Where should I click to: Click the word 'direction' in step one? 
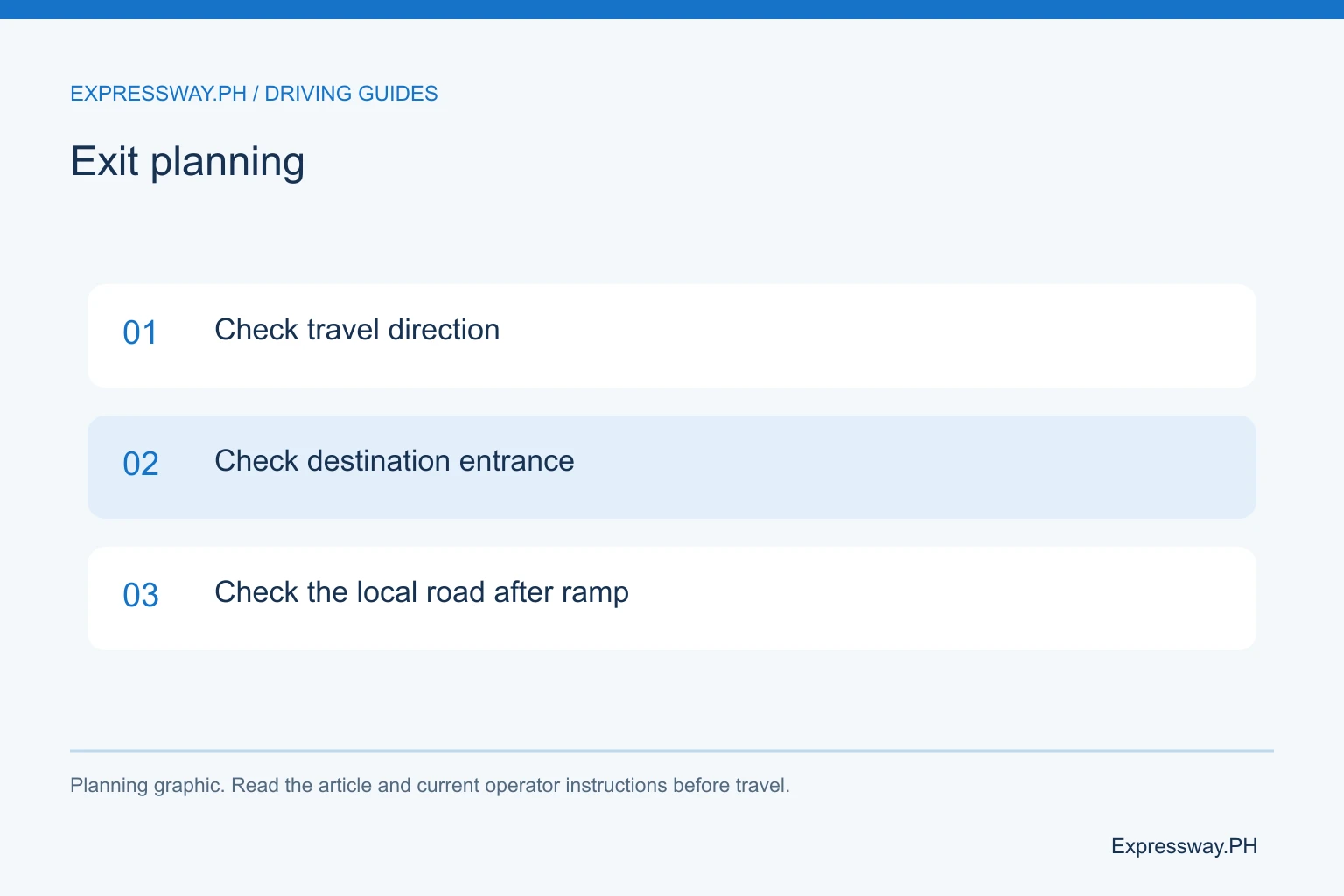[x=444, y=330]
